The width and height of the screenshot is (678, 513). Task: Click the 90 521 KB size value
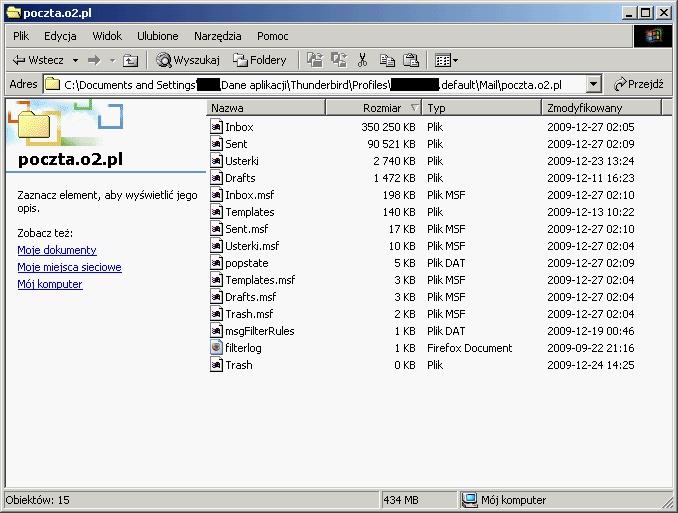pos(391,144)
